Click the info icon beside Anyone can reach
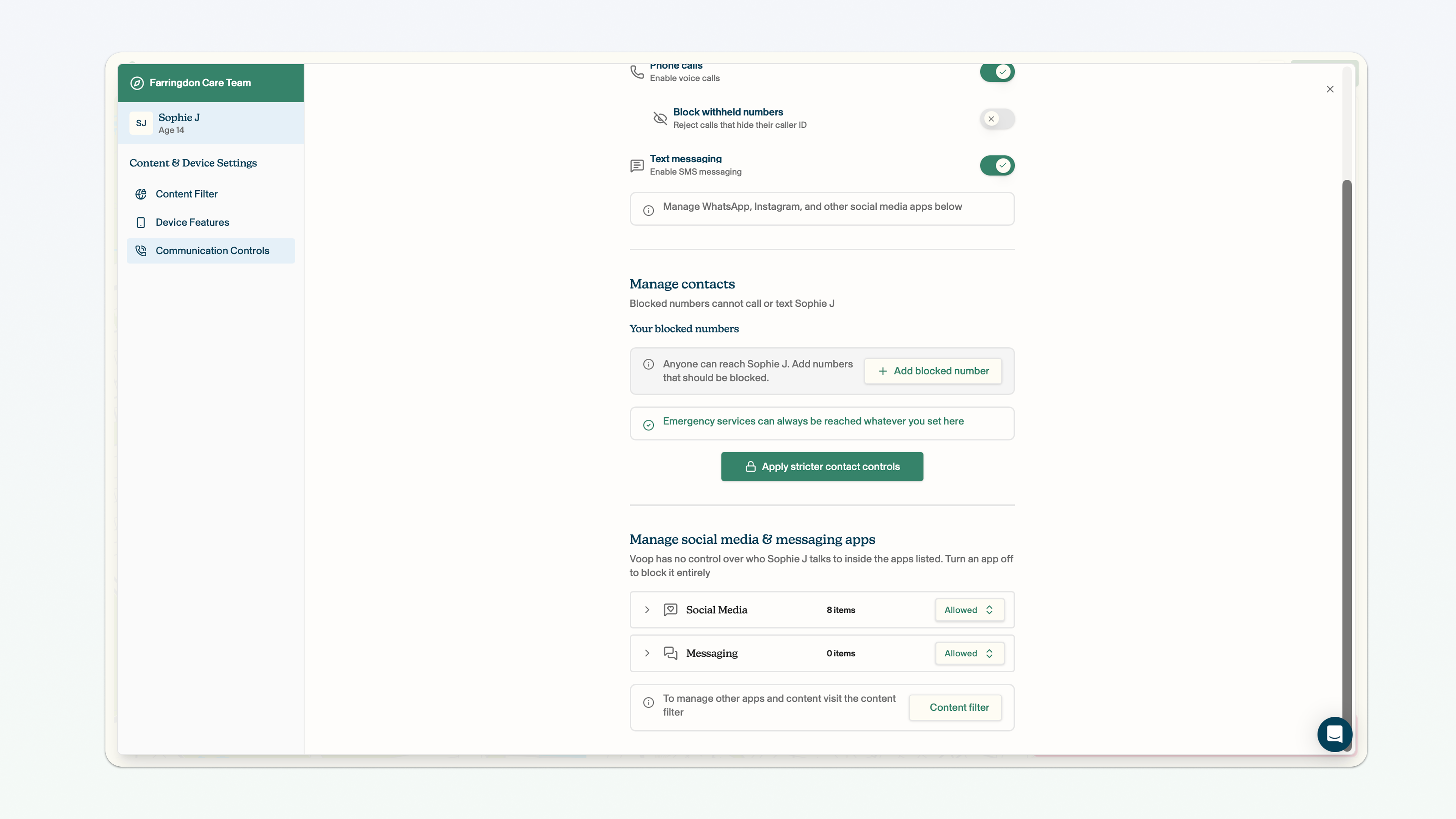The height and width of the screenshot is (819, 1456). tap(648, 364)
